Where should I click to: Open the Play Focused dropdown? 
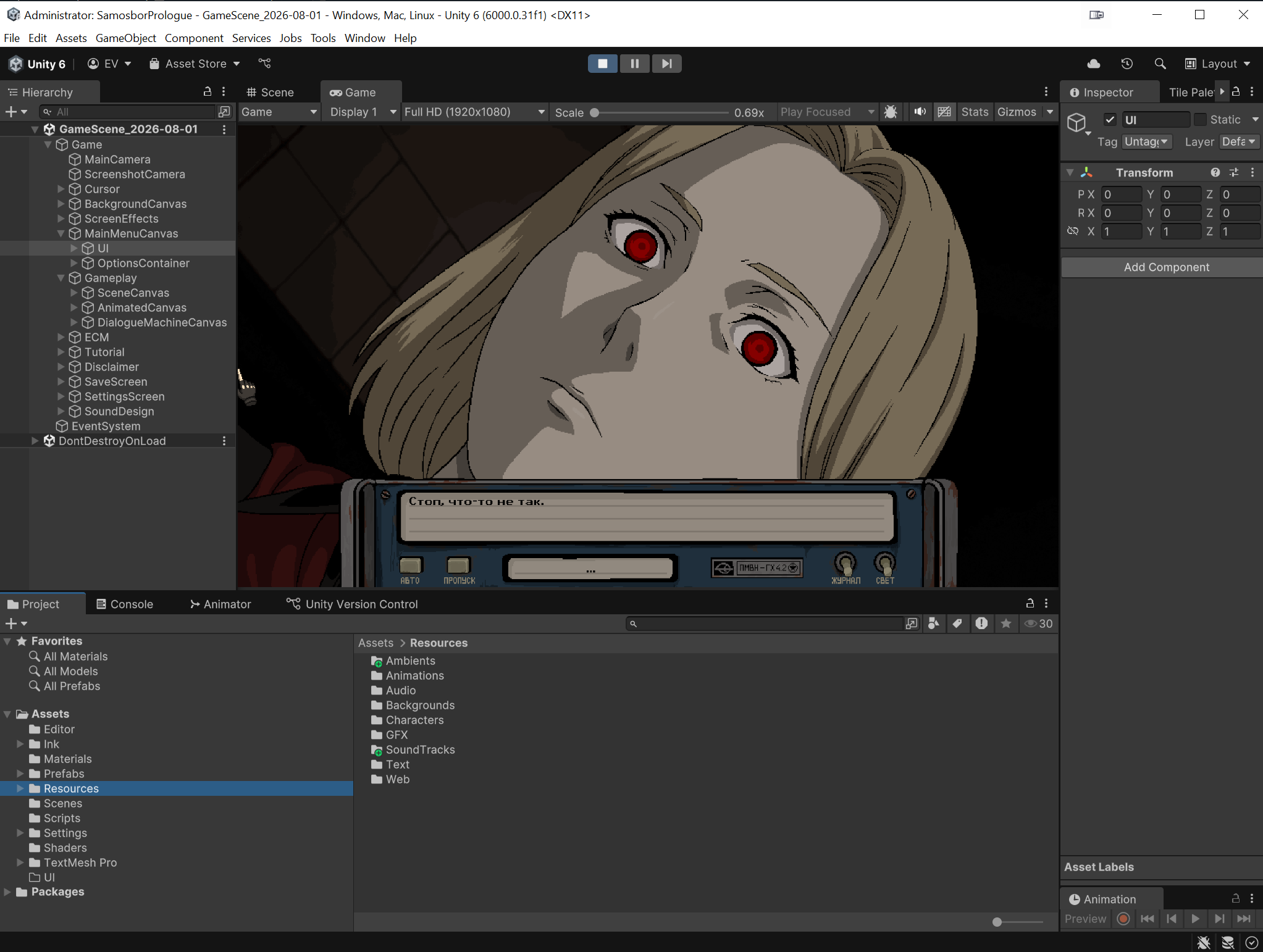(828, 112)
